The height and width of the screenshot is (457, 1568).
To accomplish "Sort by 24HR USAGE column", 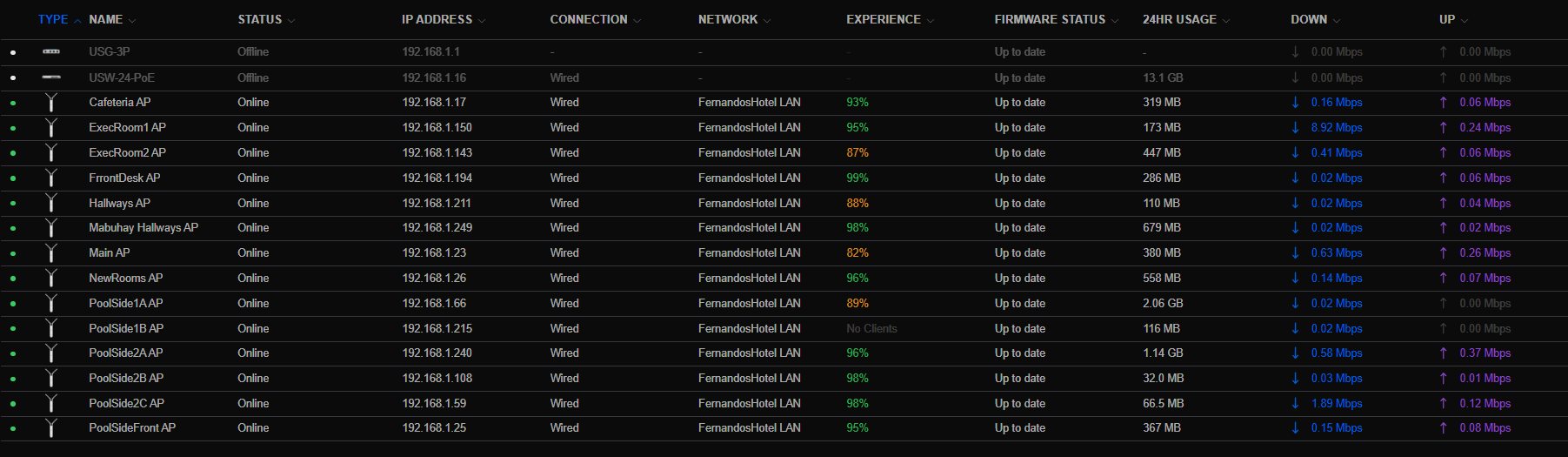I will point(1179,19).
